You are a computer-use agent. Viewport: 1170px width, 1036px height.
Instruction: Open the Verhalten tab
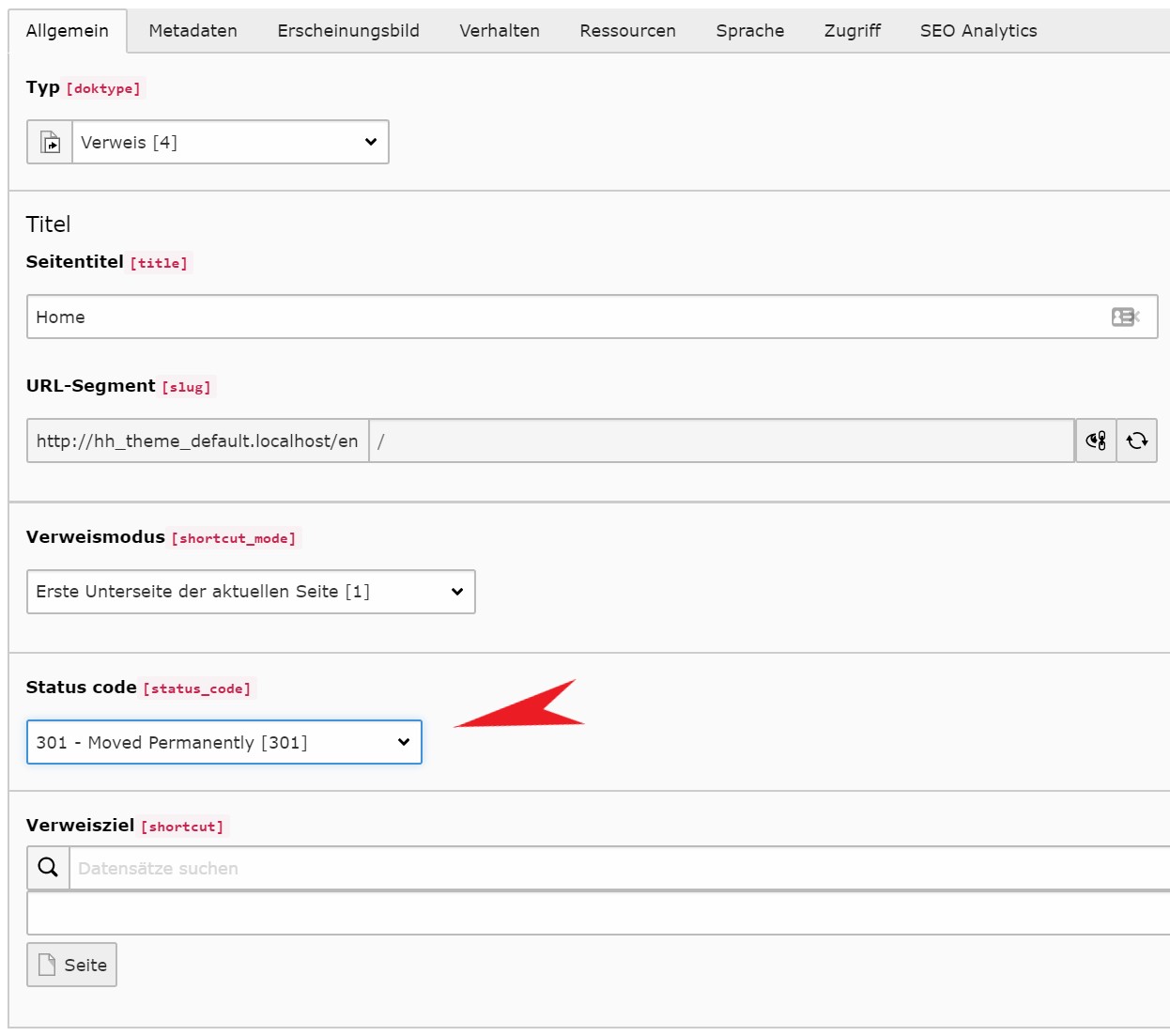(x=500, y=31)
